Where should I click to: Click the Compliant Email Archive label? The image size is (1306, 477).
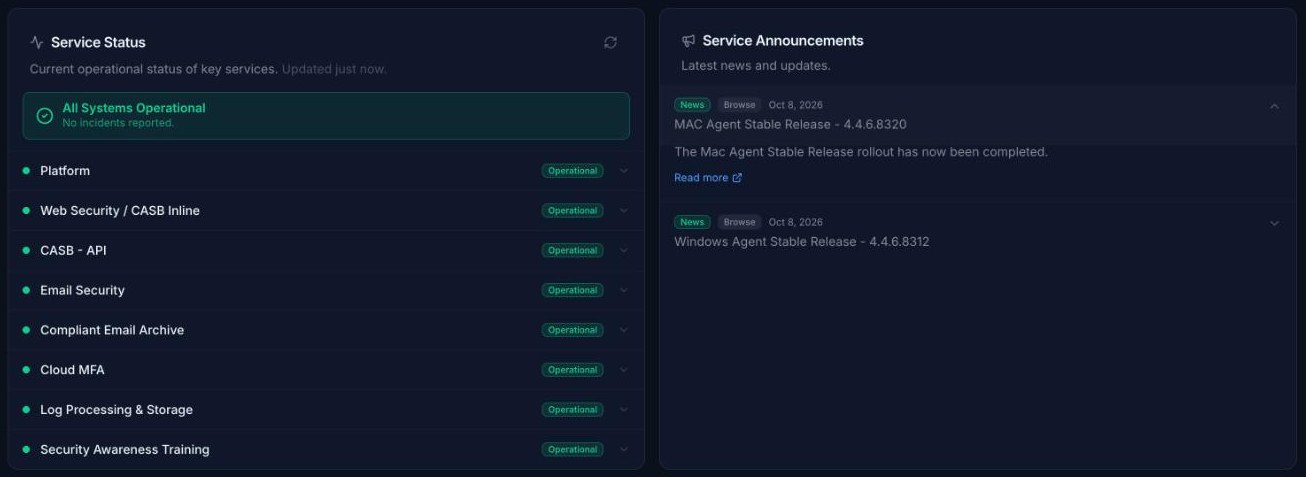(x=112, y=330)
